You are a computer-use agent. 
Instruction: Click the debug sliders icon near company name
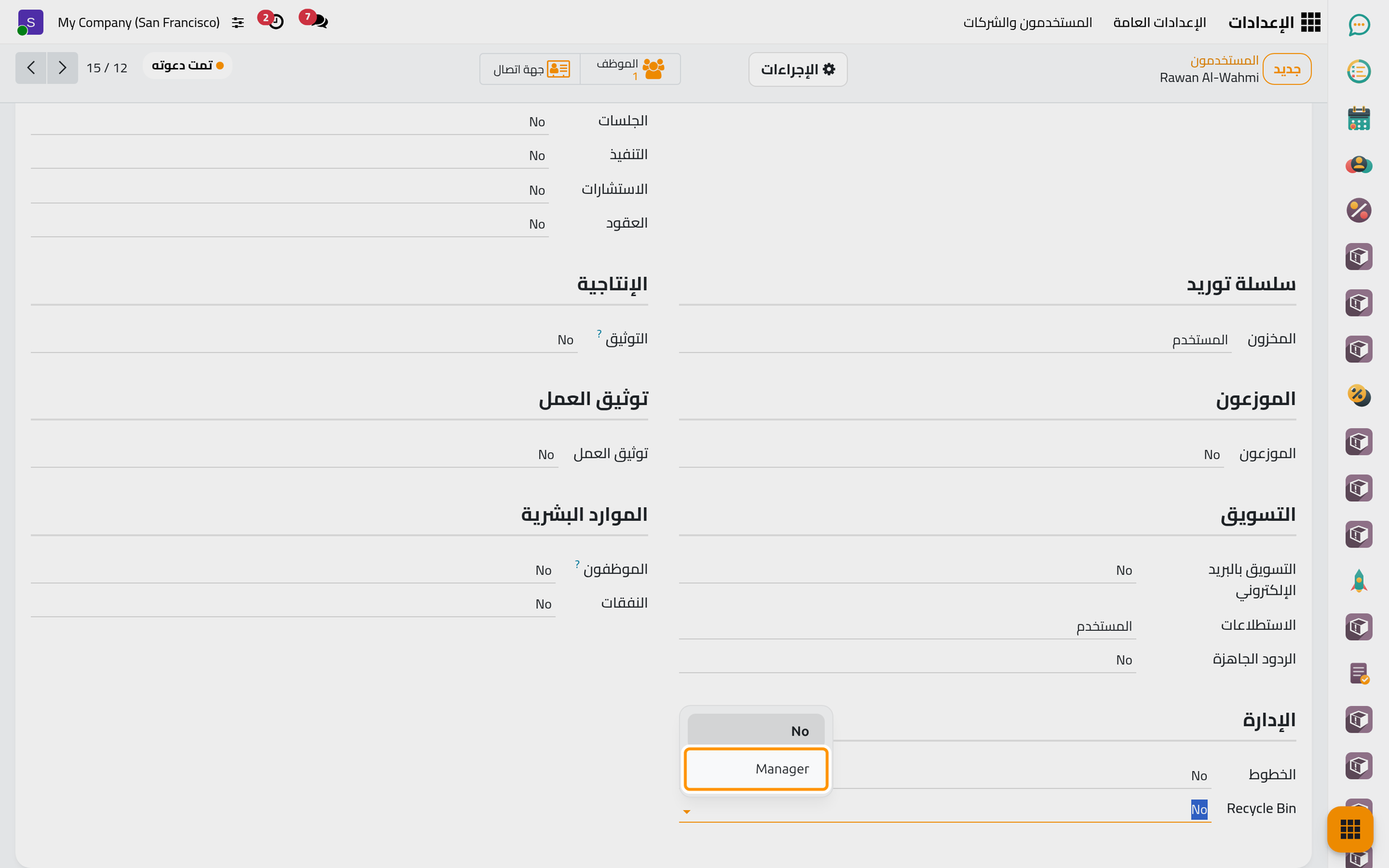click(238, 23)
